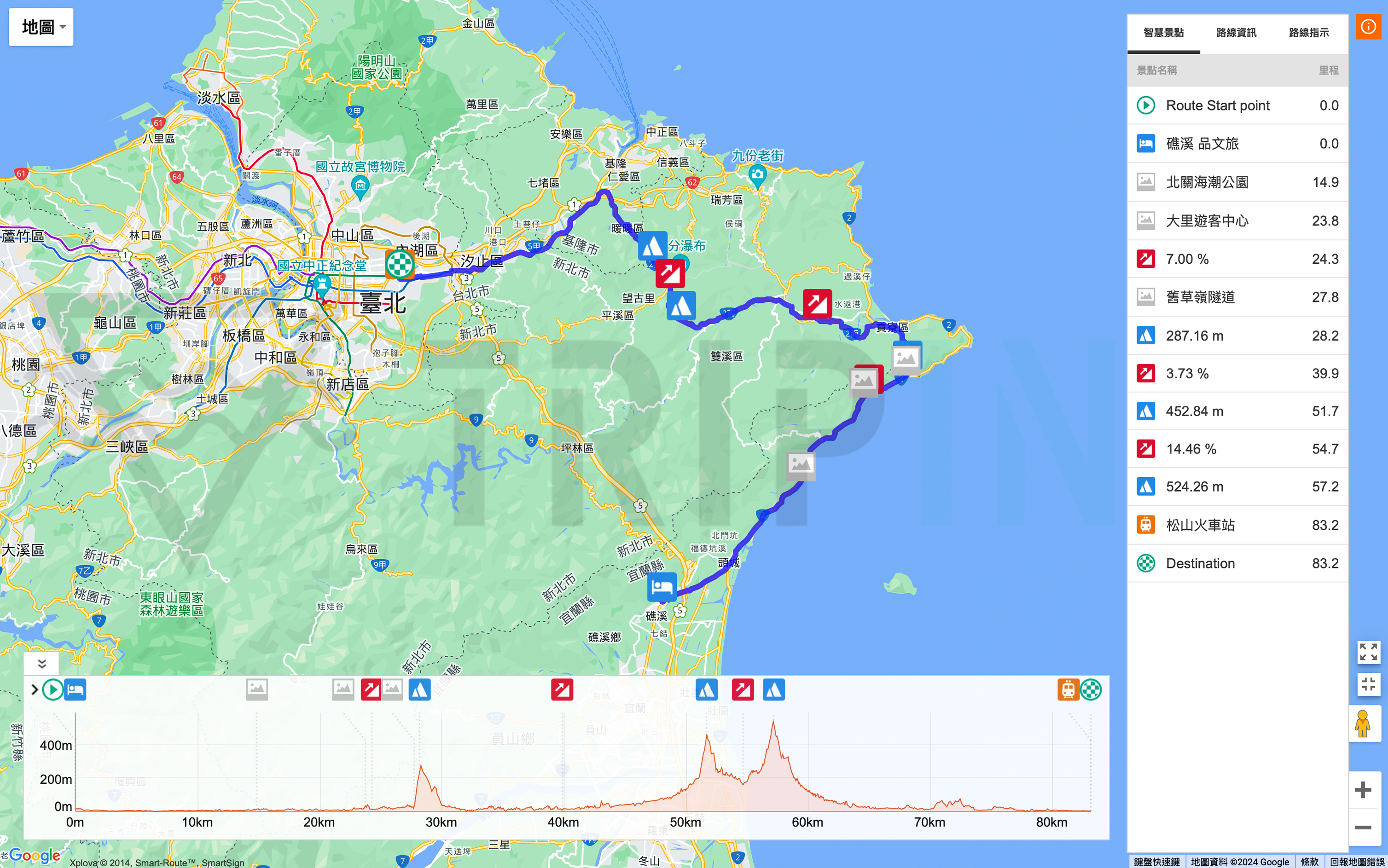Click the 里程 column header
This screenshot has width=1388, height=868.
1328,70
